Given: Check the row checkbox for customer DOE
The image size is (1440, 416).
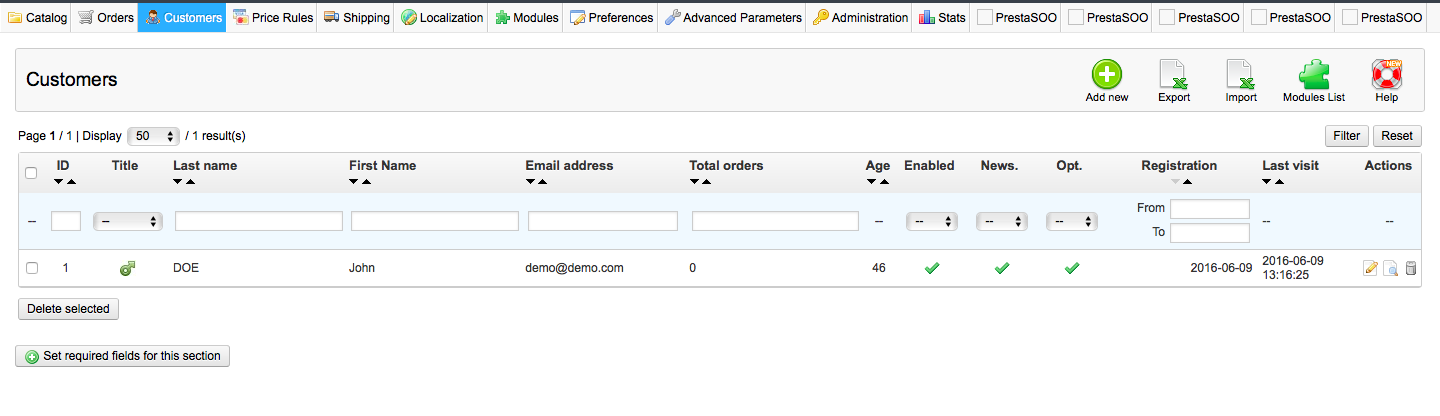Looking at the screenshot, I should (32, 268).
